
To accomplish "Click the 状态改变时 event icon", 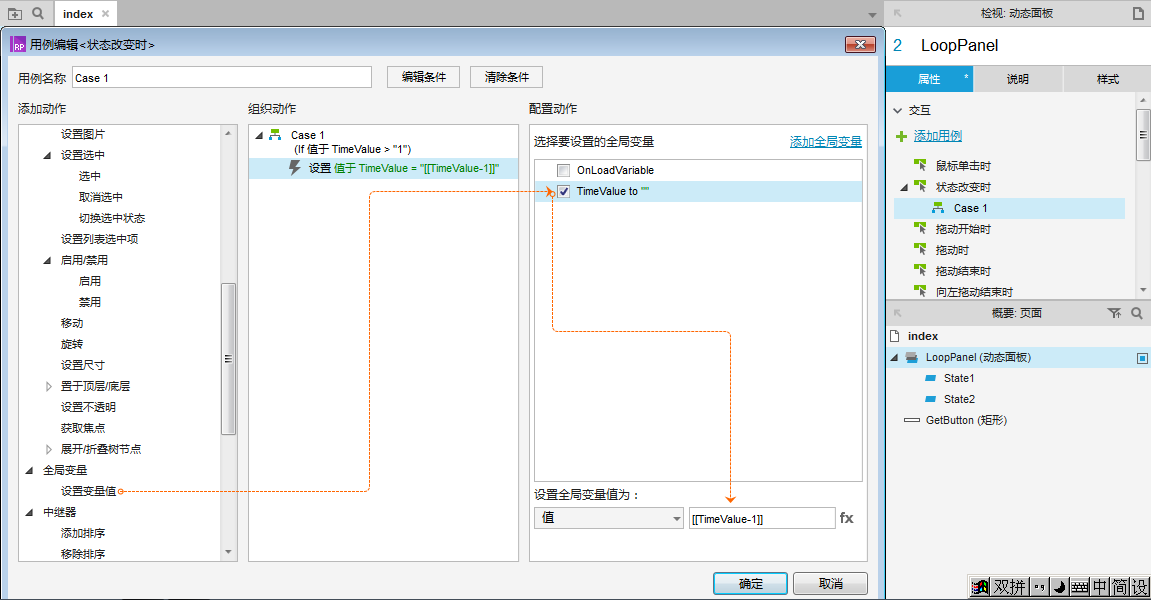I will [x=920, y=187].
